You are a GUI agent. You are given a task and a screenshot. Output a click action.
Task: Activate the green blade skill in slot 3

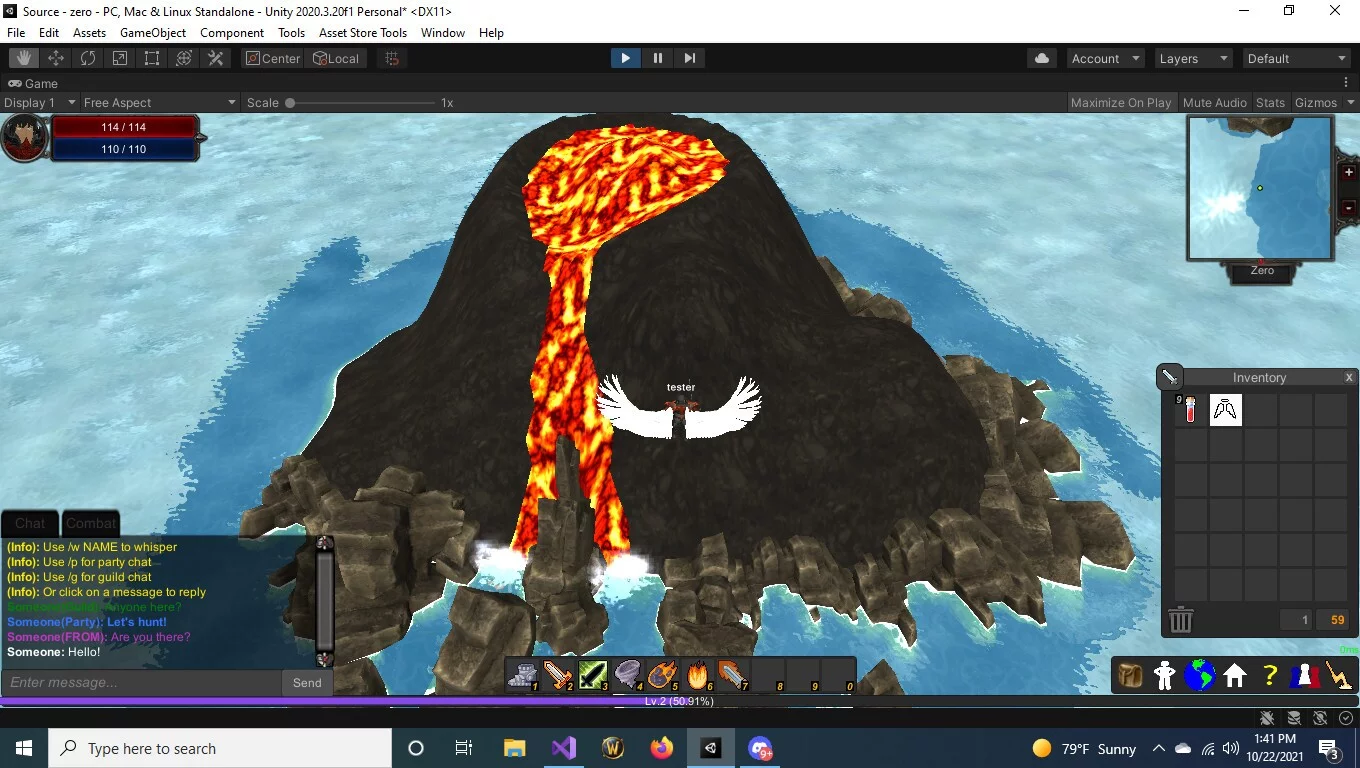(x=592, y=676)
